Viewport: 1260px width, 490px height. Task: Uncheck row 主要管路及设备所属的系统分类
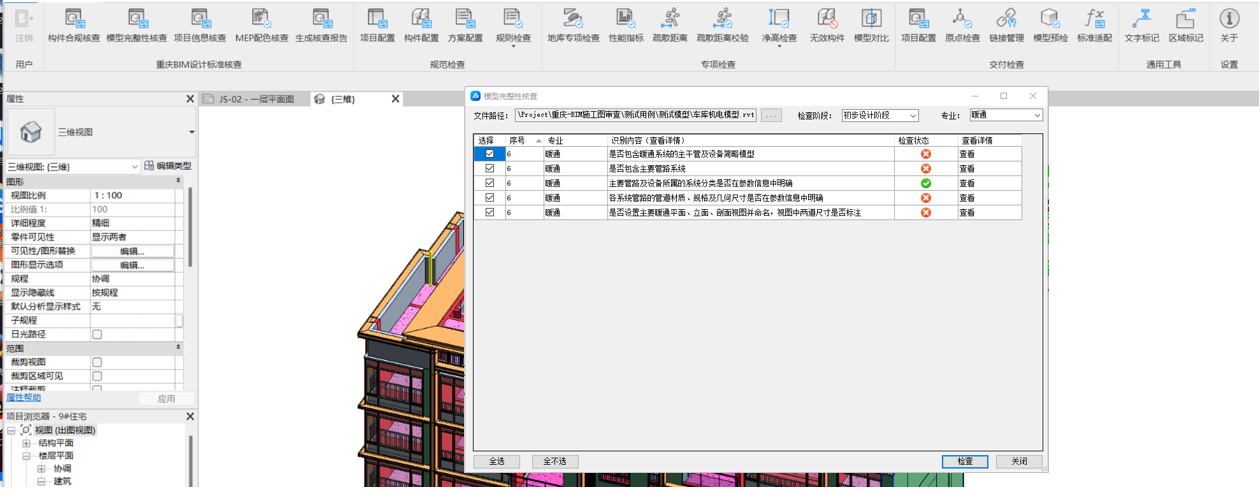tap(489, 183)
